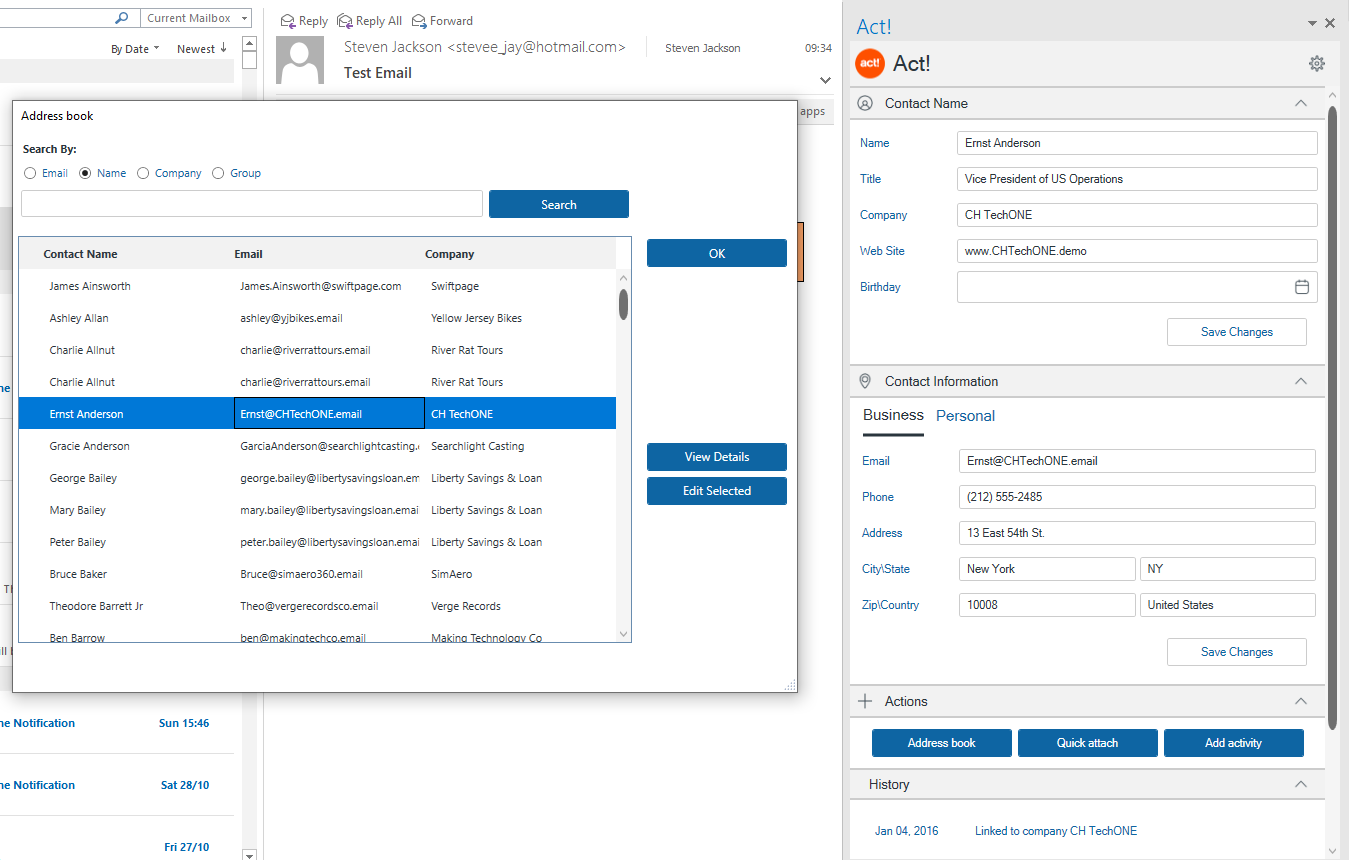Click the Act! logo icon in the panel header

(x=869, y=63)
